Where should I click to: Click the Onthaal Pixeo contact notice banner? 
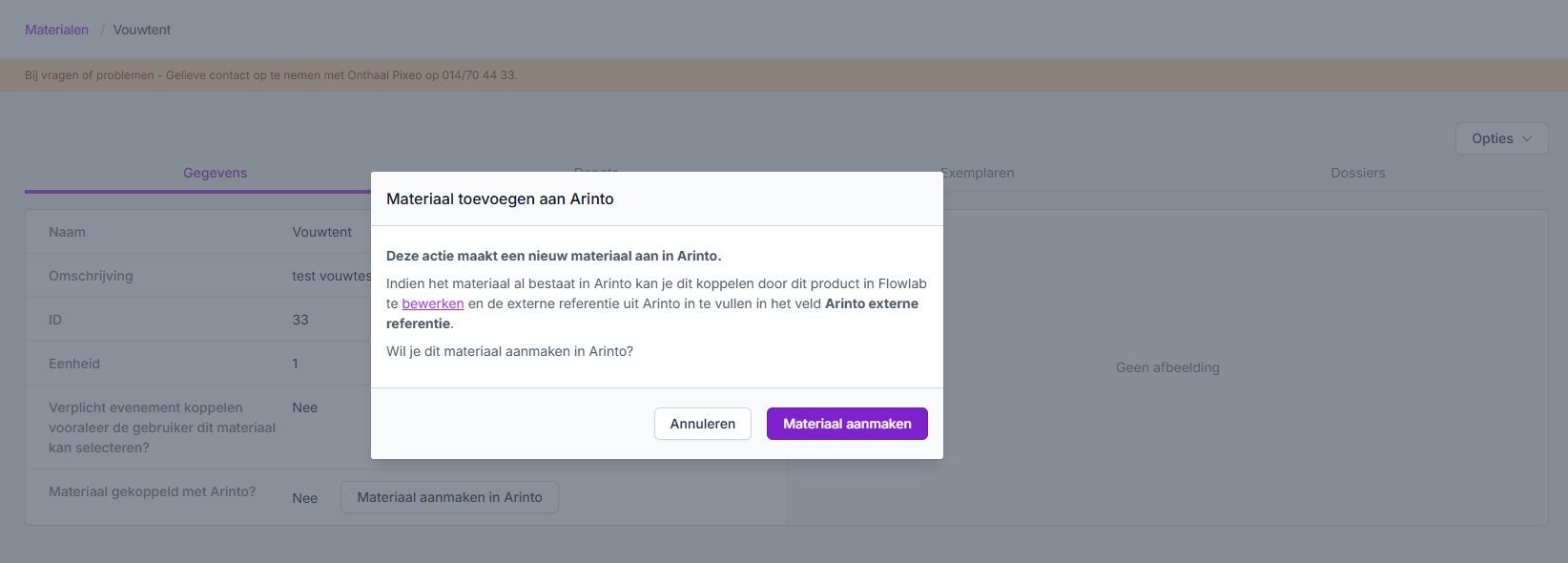[x=271, y=75]
